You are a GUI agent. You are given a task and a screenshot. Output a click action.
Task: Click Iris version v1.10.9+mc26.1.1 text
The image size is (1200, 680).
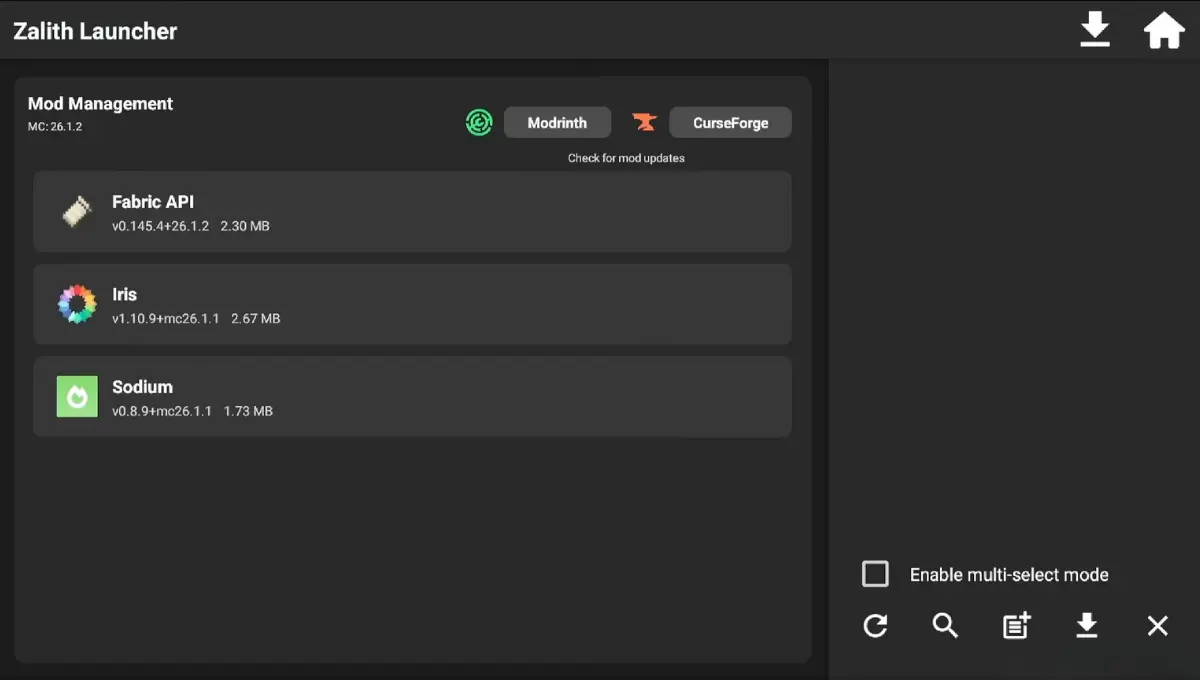click(165, 319)
